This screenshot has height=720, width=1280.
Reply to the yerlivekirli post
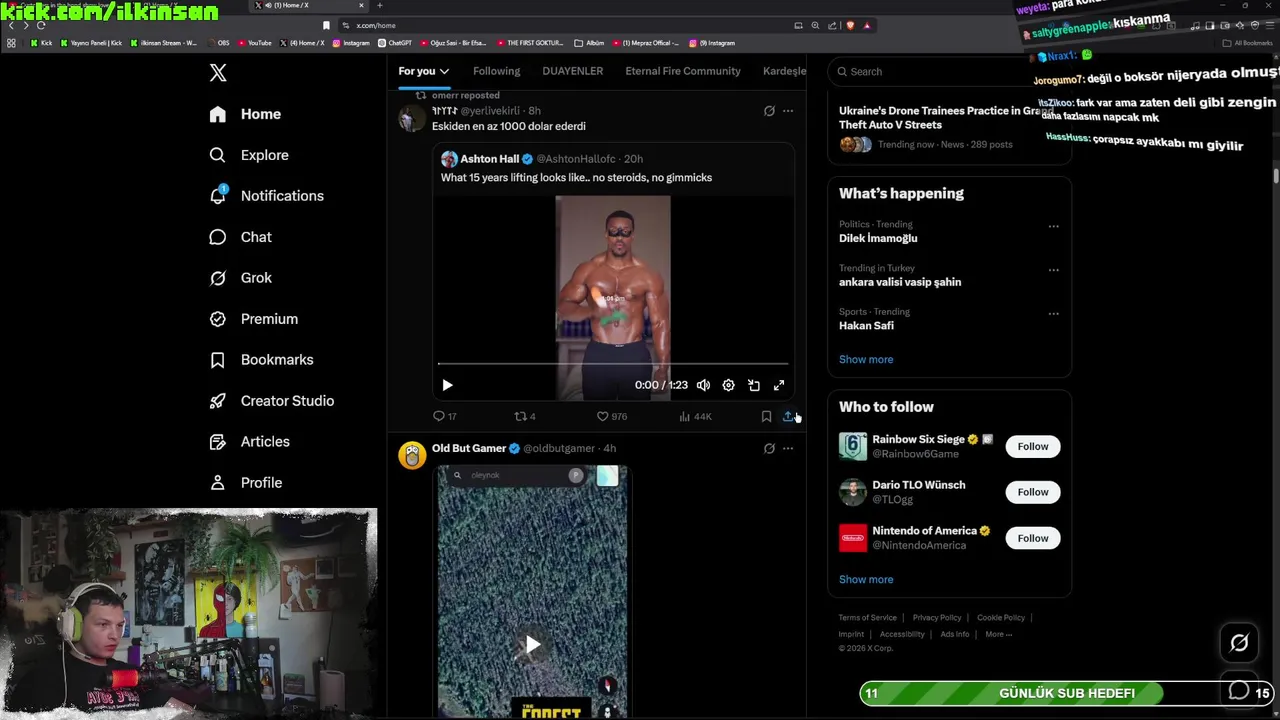(444, 416)
